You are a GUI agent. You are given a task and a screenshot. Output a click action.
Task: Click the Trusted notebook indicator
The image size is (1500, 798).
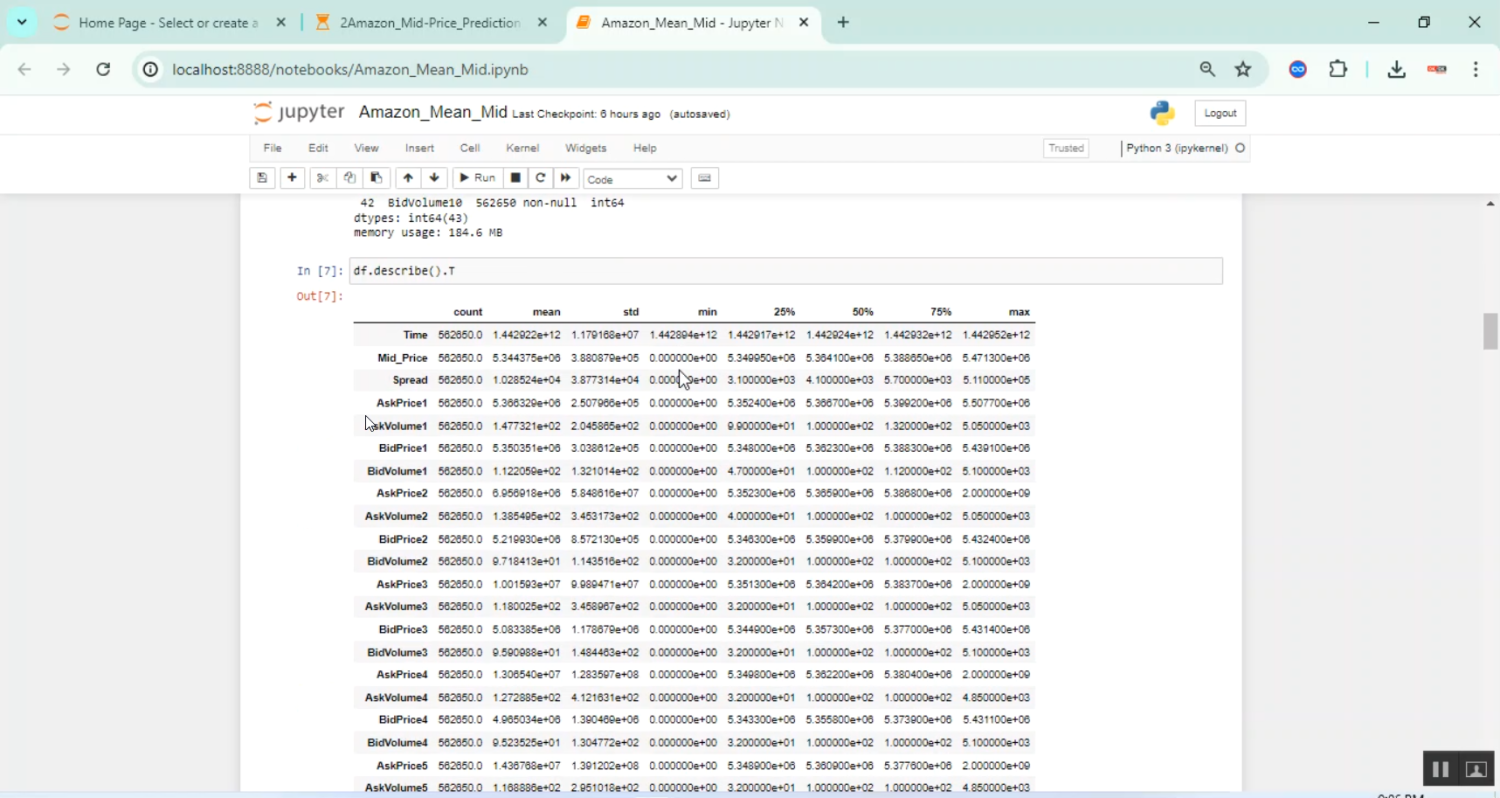[1066, 148]
